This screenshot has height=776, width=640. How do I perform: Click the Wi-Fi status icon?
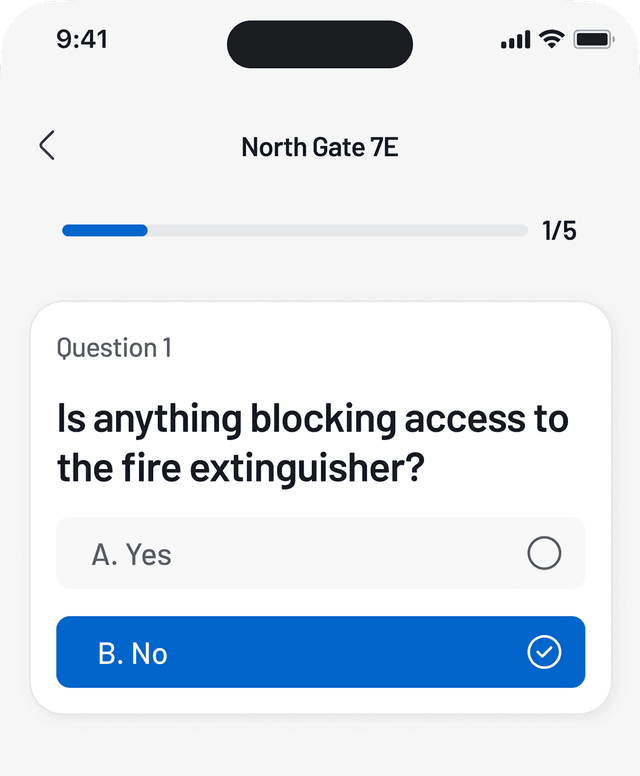click(x=551, y=39)
